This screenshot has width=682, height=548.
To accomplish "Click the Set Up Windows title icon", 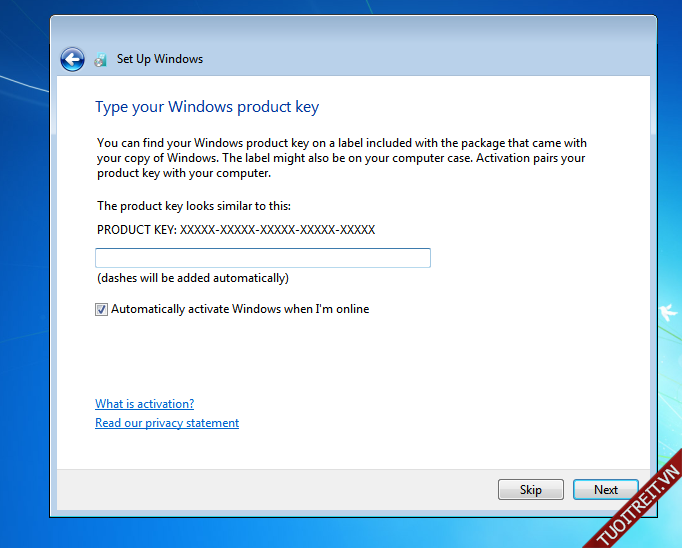I will (101, 60).
